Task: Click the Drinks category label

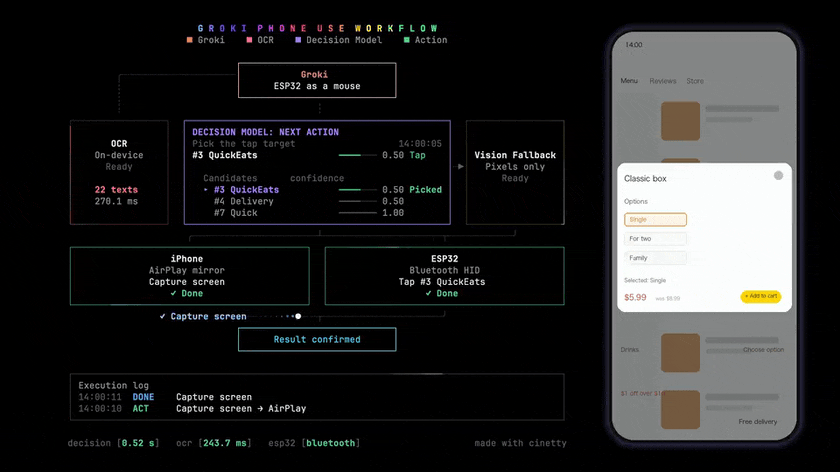Action: click(x=630, y=349)
